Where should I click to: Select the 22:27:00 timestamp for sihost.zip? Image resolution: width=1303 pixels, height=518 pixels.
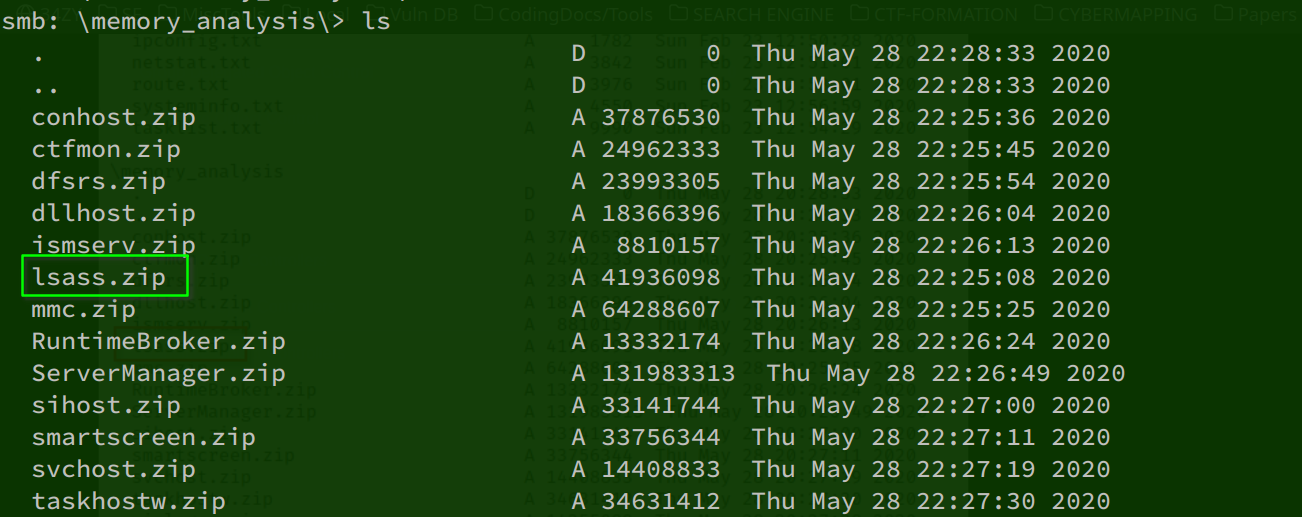pyautogui.click(x=976, y=406)
